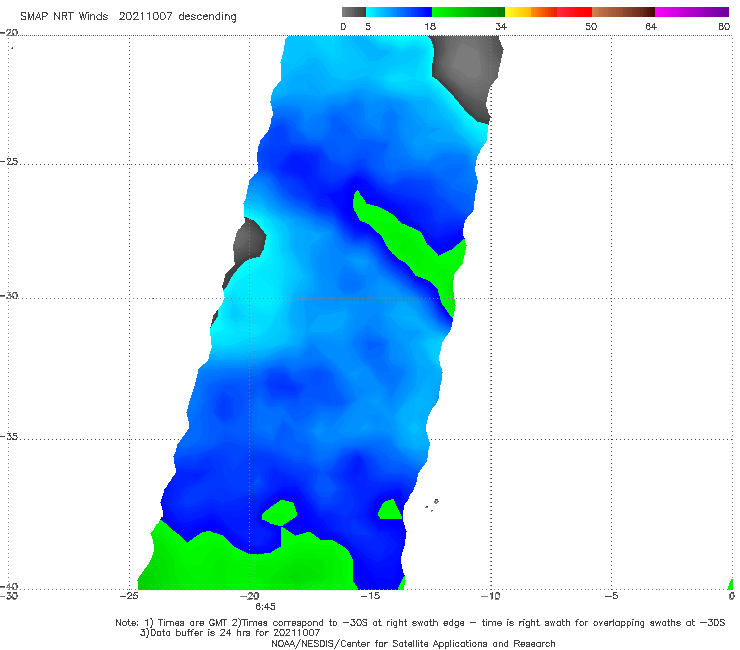Click the NOAA/NESDIS credit line
This screenshot has width=740, height=650.
click(413, 644)
